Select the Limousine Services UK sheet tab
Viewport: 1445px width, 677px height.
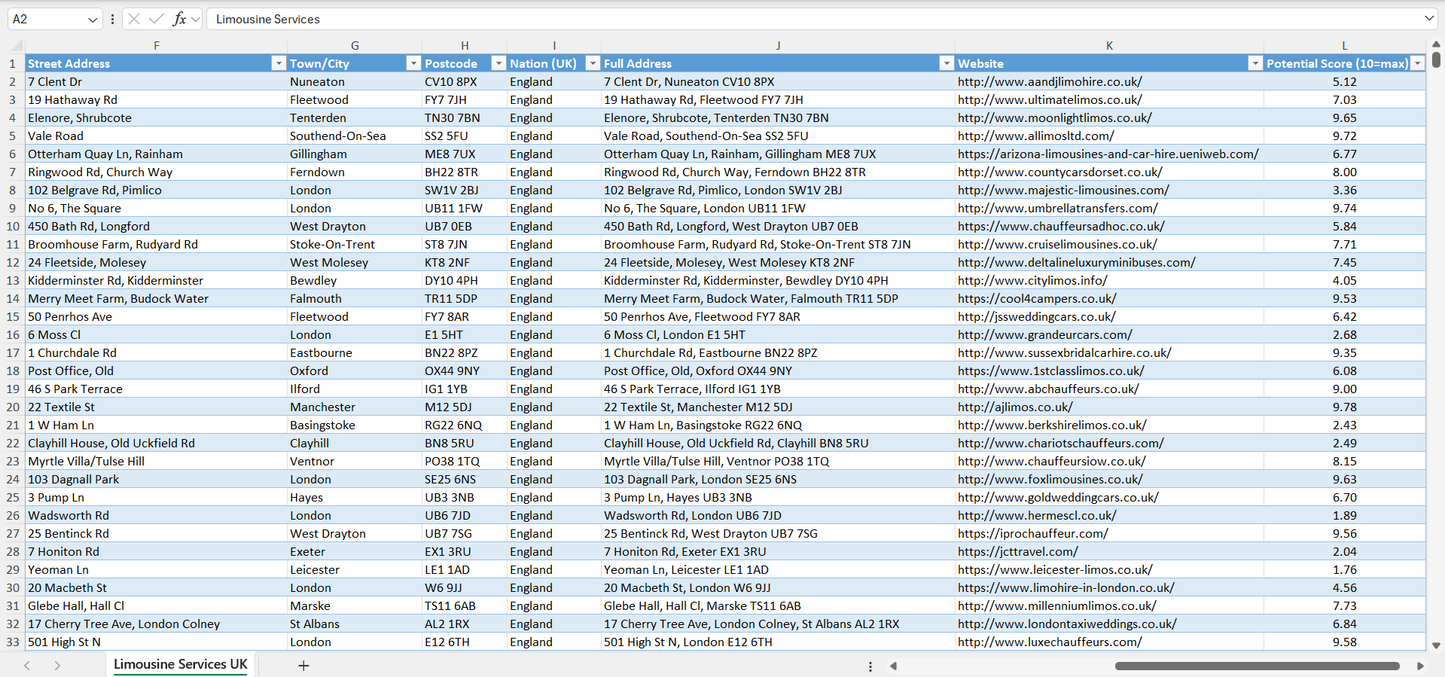(x=180, y=665)
